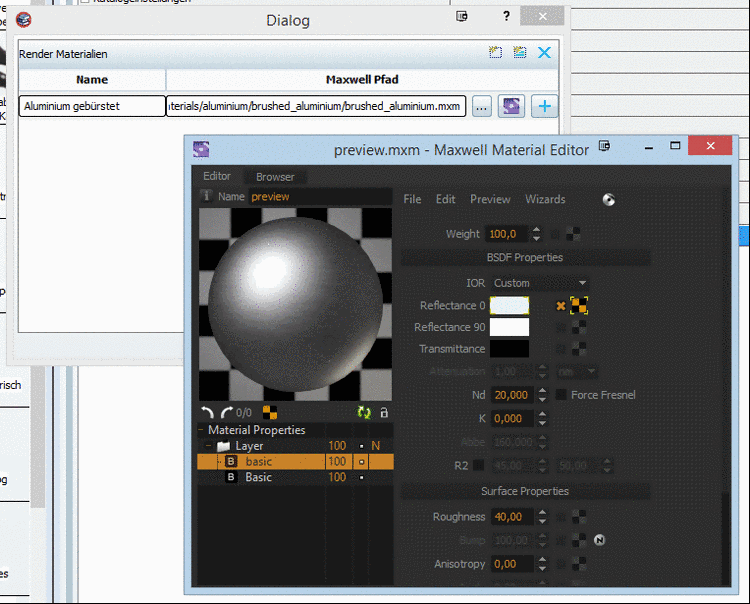
Task: Click the blue X icon in Render Materialien header
Action: (544, 53)
